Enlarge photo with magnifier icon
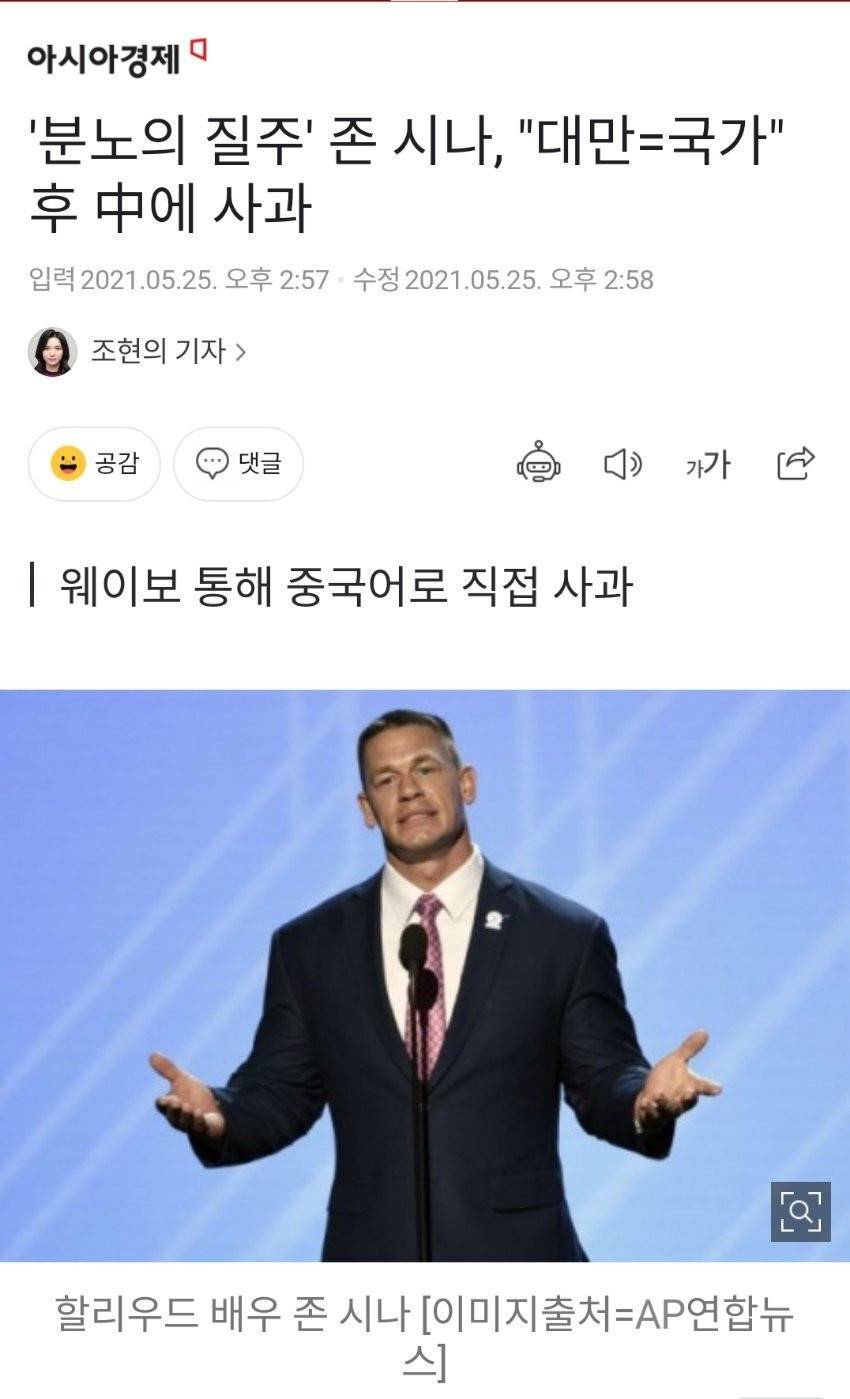 click(801, 1211)
